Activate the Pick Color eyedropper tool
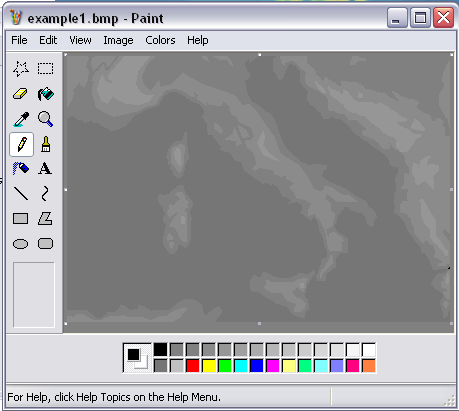The image size is (459, 411). [x=21, y=119]
